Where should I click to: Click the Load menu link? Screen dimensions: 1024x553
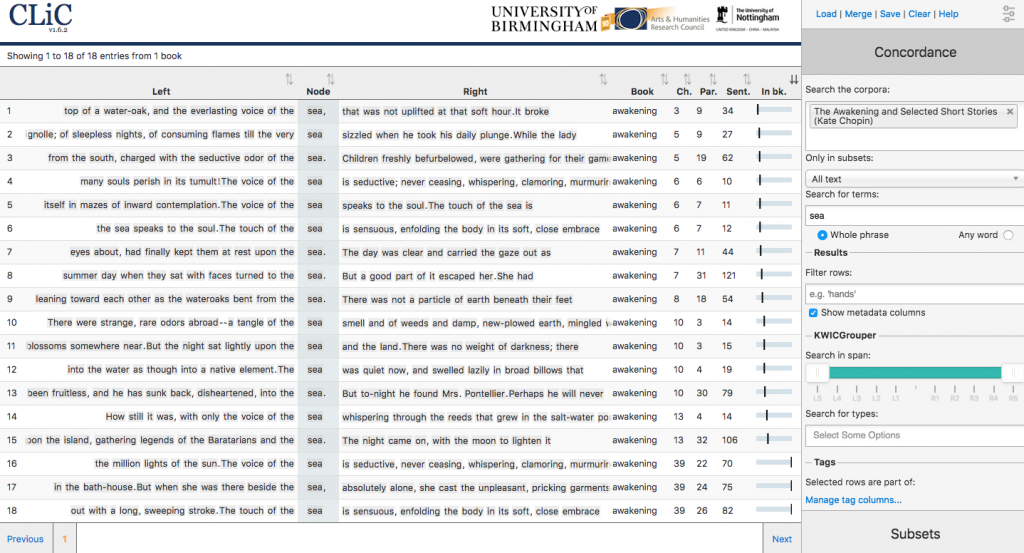click(826, 14)
